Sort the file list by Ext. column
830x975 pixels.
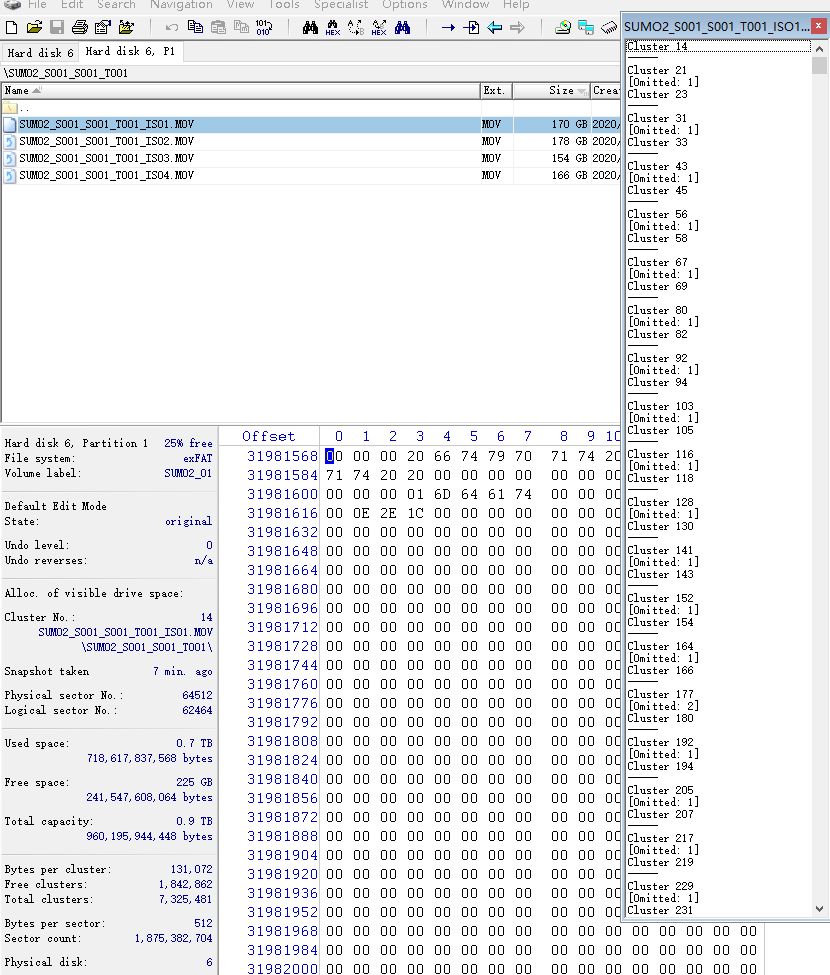coord(496,91)
